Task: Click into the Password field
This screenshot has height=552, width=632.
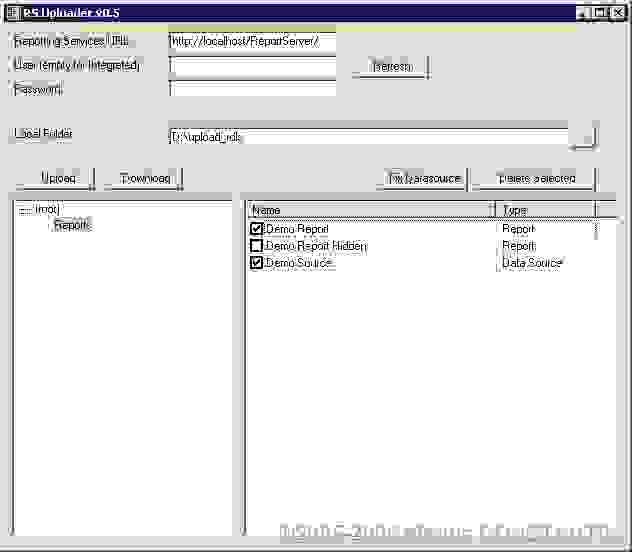Action: (252, 89)
